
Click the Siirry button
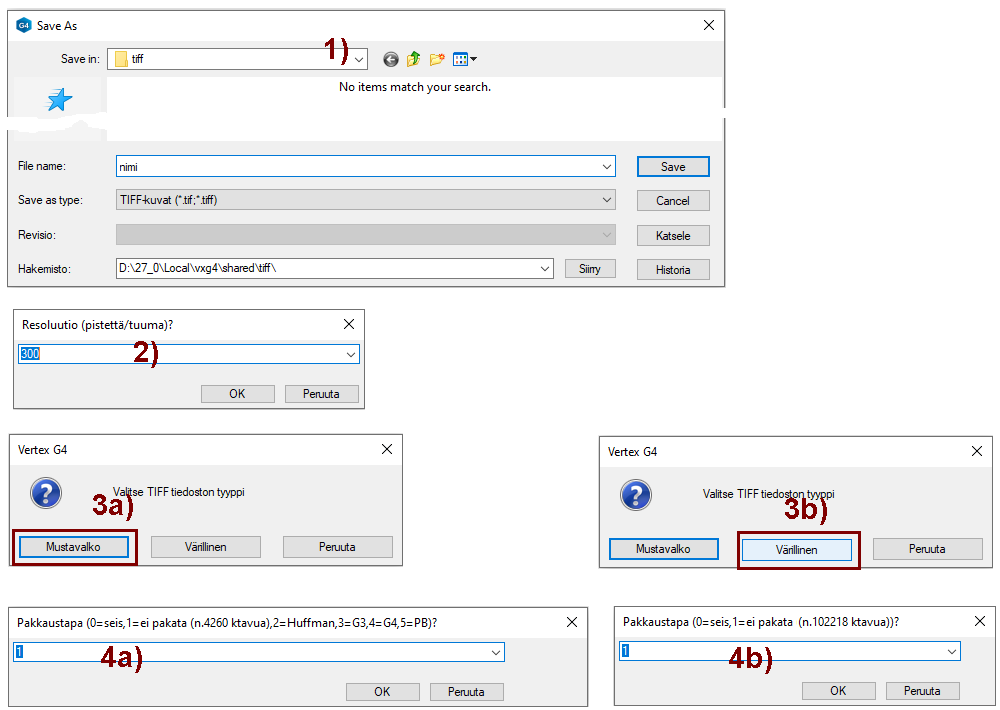590,269
